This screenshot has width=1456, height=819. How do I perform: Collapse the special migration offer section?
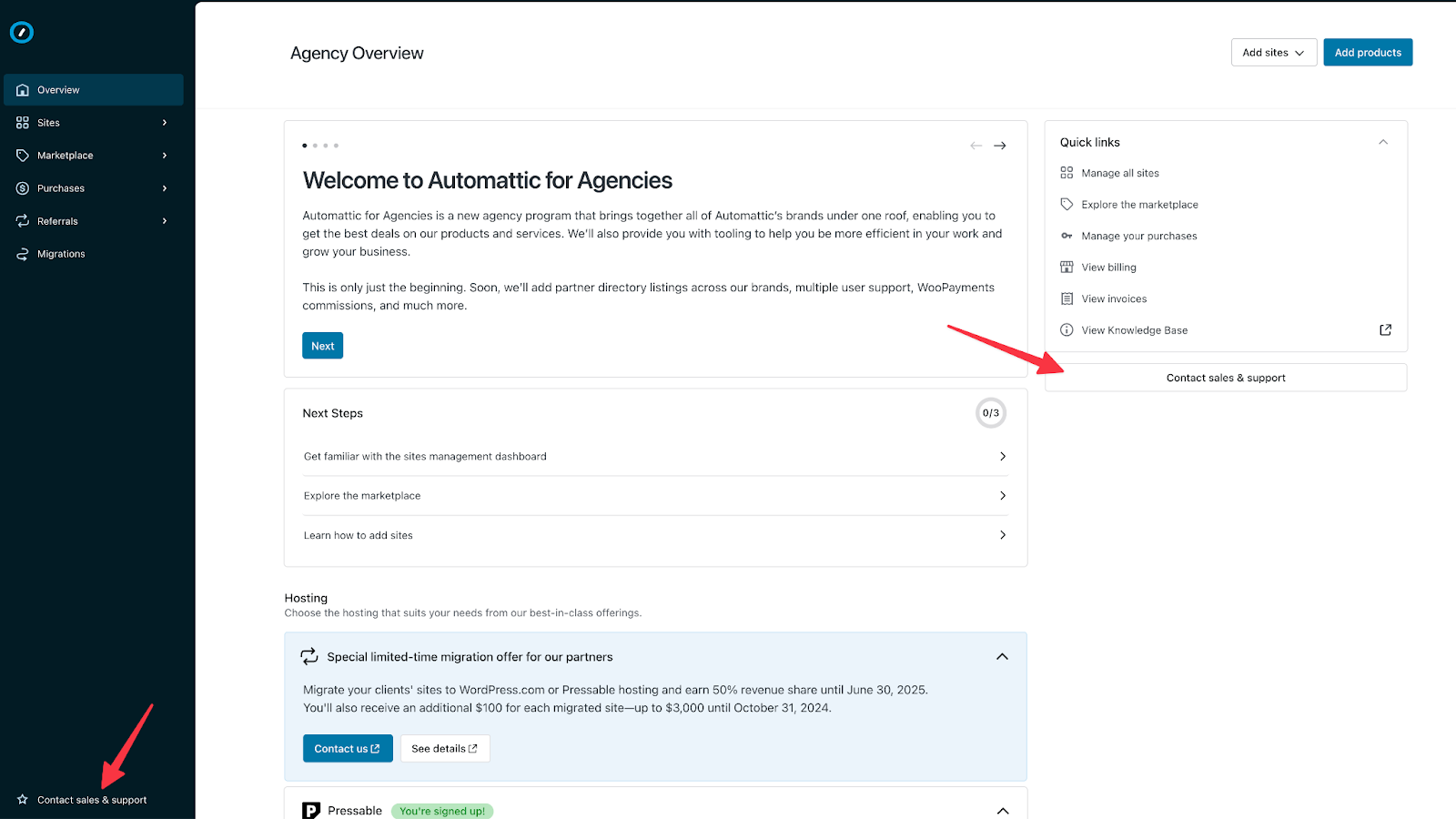coord(1002,657)
